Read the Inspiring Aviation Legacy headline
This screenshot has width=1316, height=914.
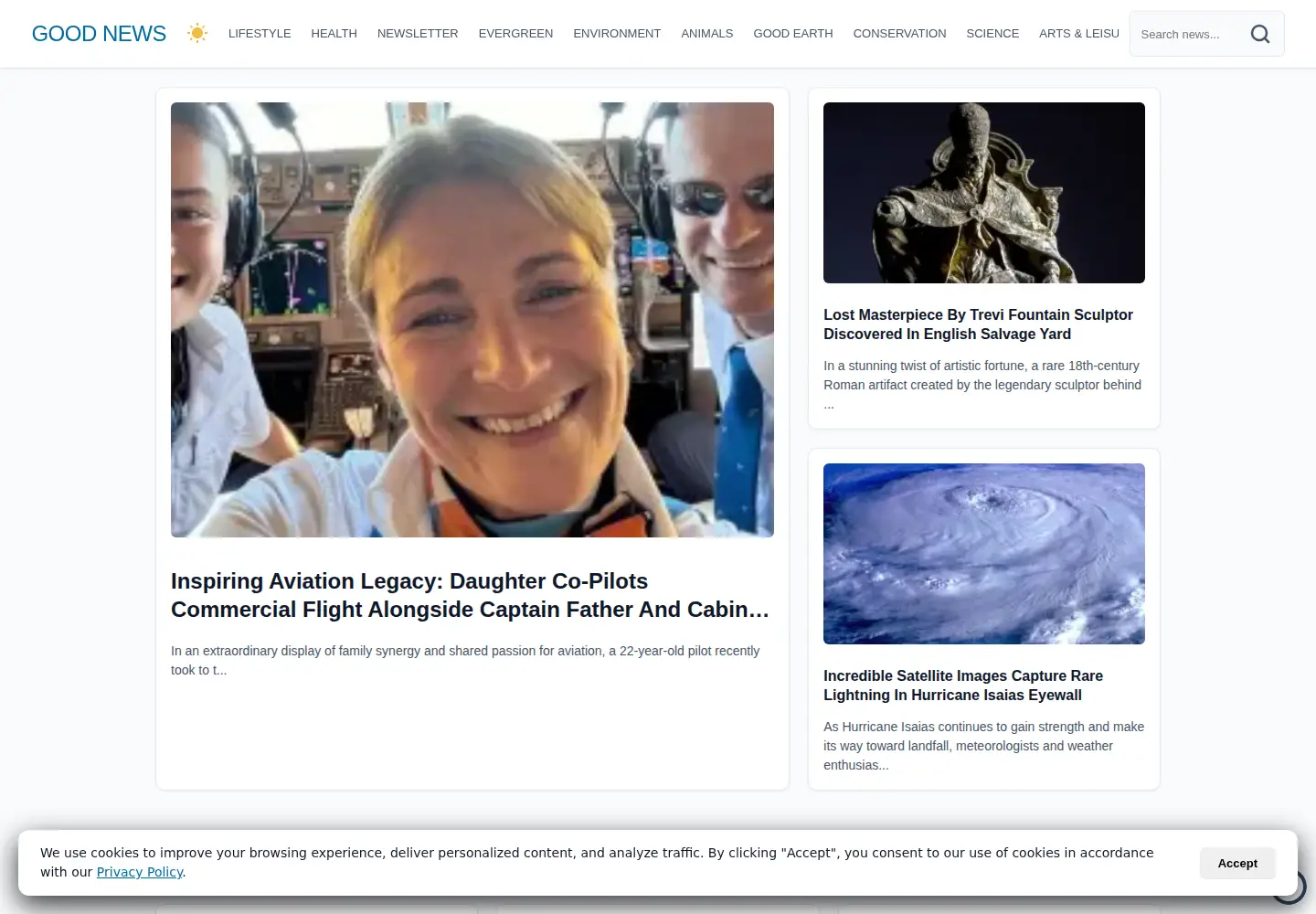[472, 595]
